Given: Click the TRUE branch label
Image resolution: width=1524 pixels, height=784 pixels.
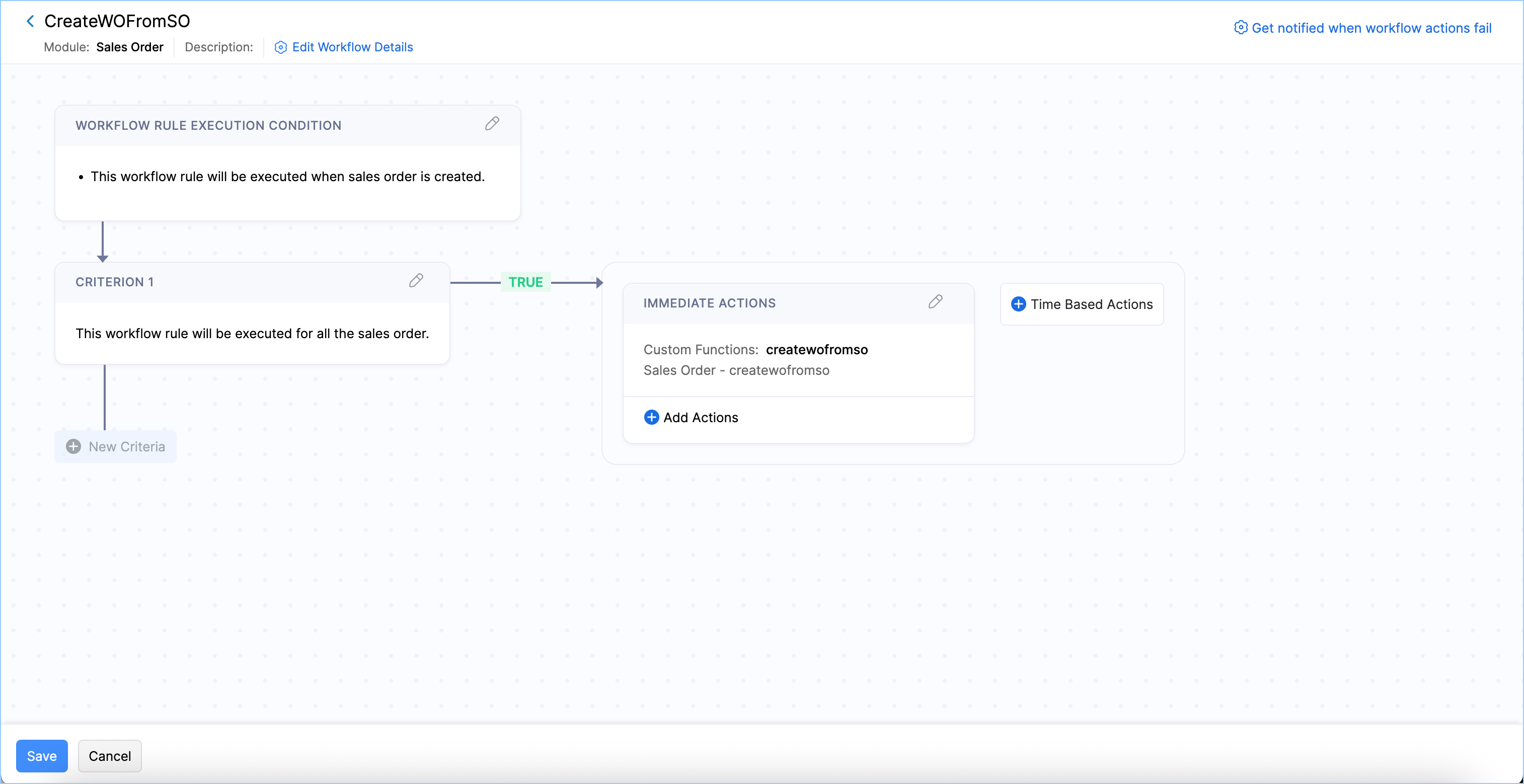Looking at the screenshot, I should pos(525,282).
